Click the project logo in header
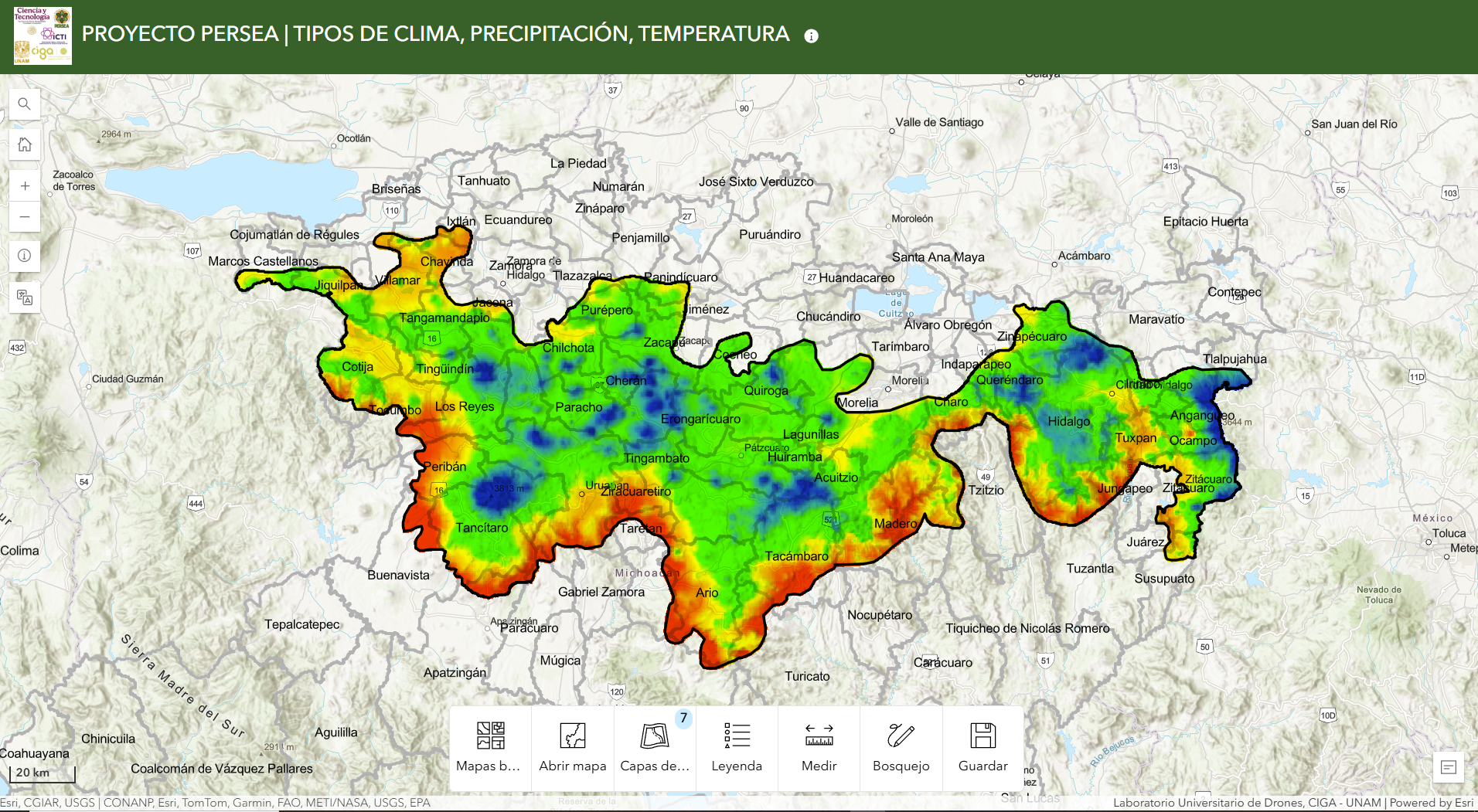This screenshot has width=1478, height=812. (43, 36)
